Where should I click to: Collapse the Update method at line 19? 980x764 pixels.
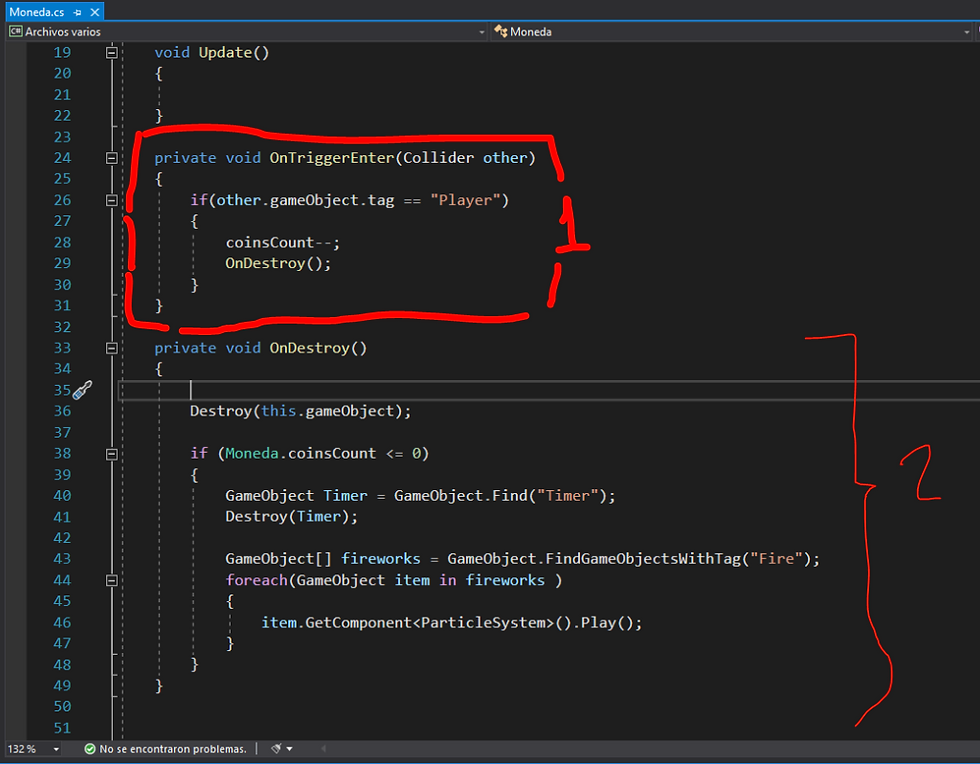(x=111, y=53)
